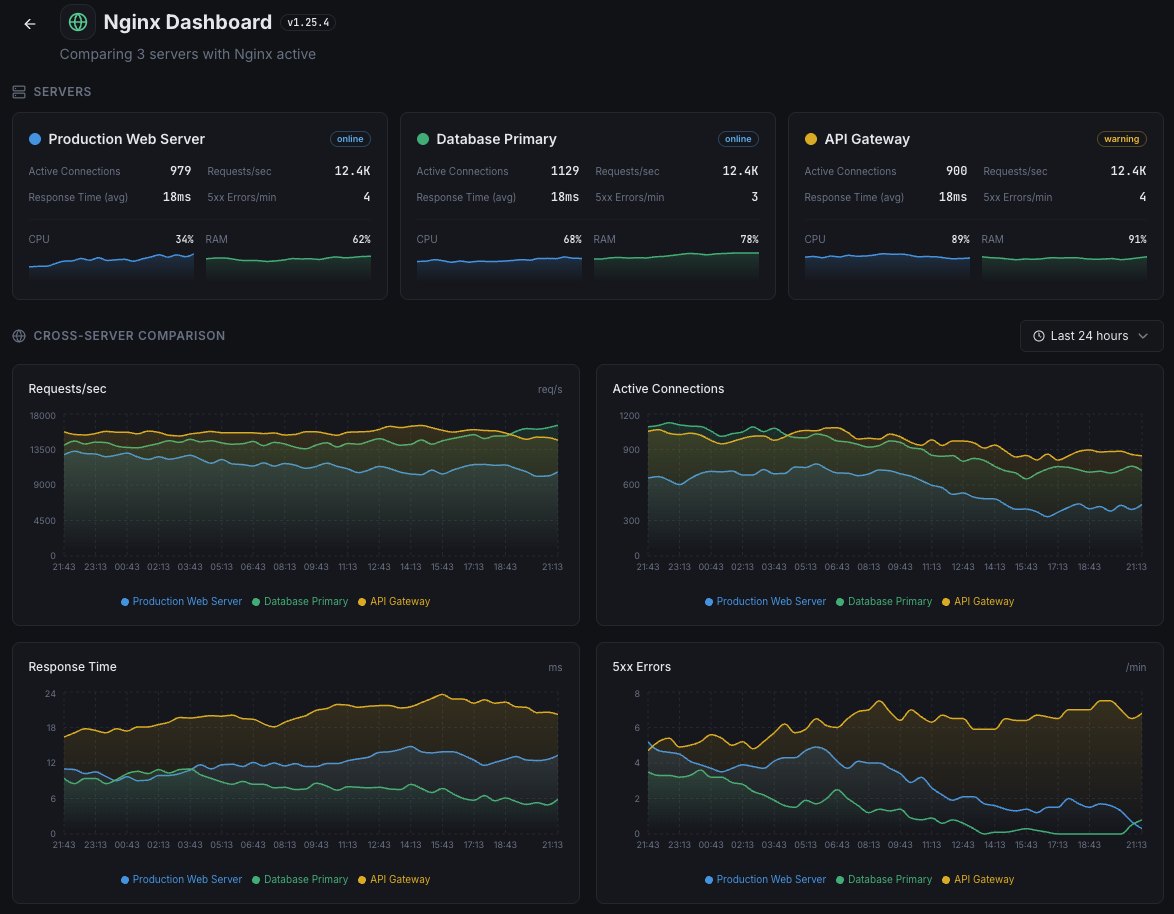Click the servers icon next to SERVERS heading
Screen dimensions: 1174x914
coord(18,91)
